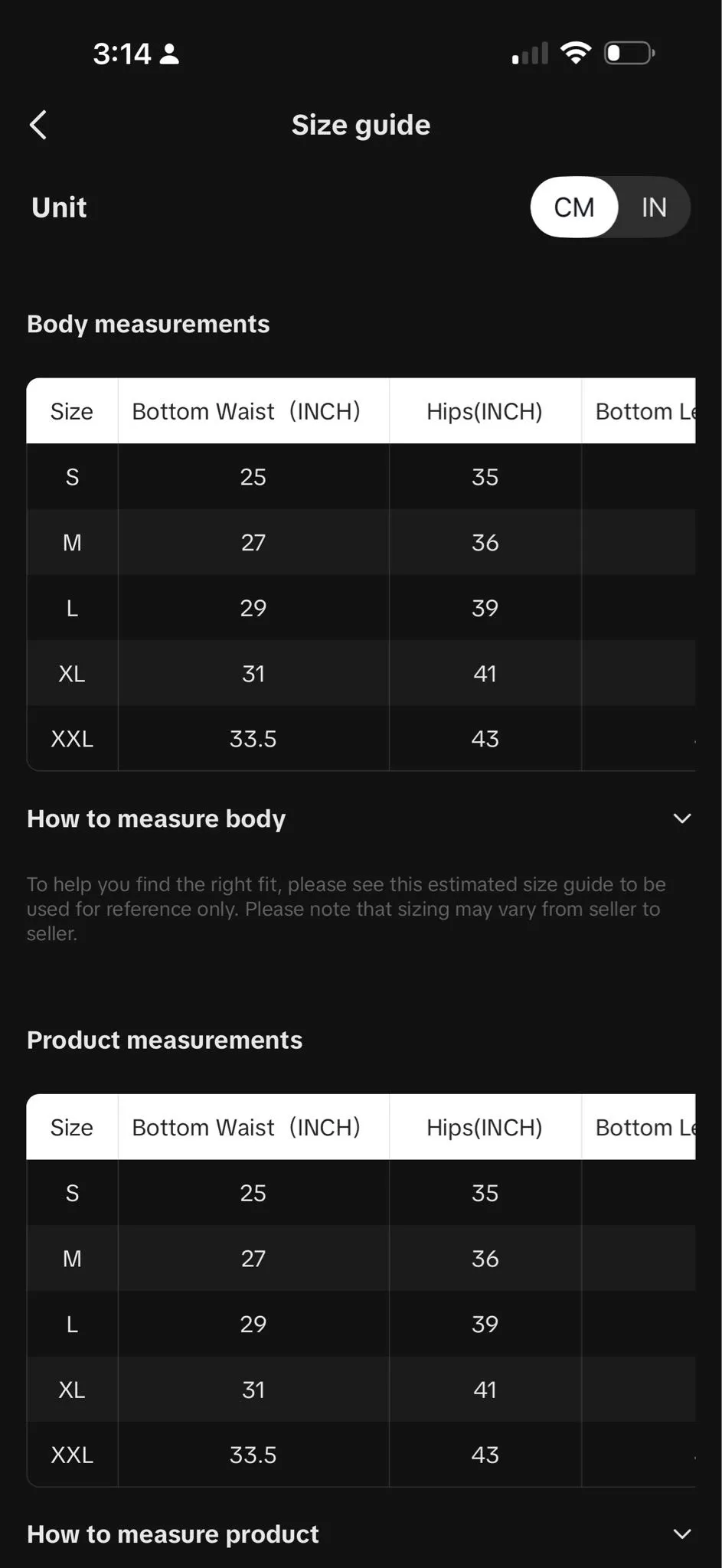Tap the back arrow icon
Image resolution: width=722 pixels, height=1568 pixels.
coord(38,125)
